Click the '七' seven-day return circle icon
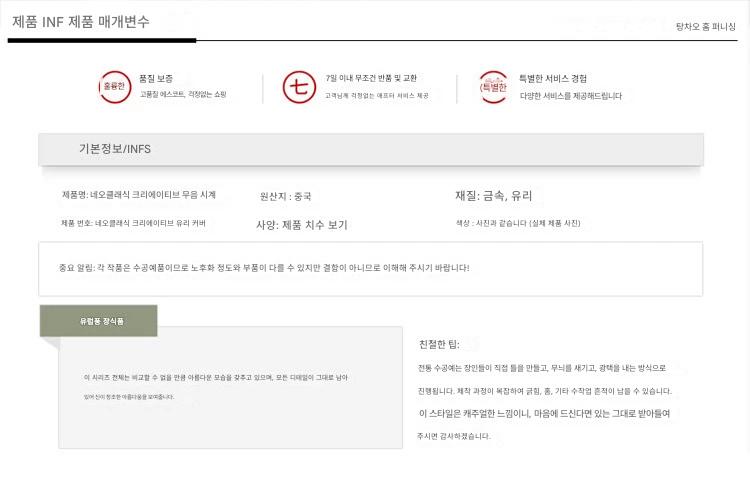Image resolution: width=750 pixels, height=499 pixels. pyautogui.click(x=298, y=87)
